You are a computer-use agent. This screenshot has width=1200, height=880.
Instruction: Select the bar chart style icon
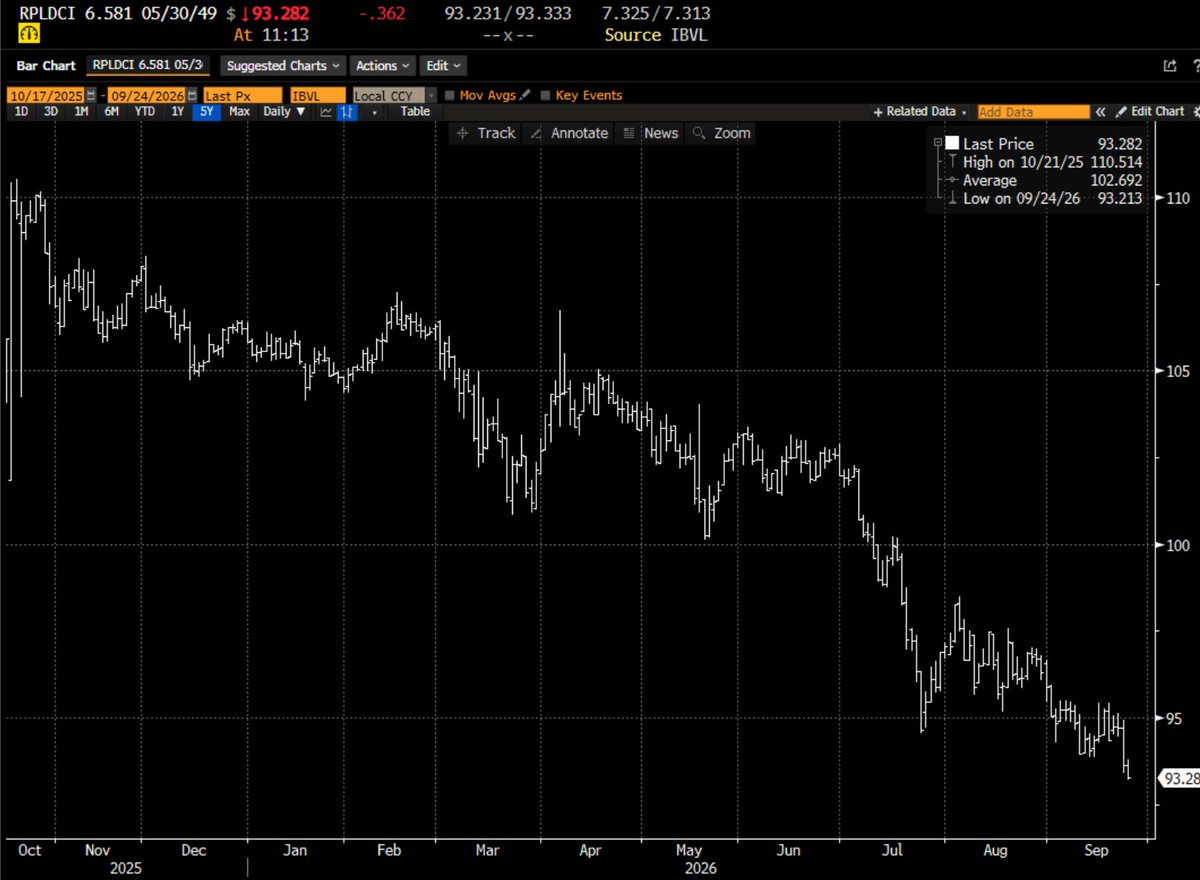[x=347, y=112]
